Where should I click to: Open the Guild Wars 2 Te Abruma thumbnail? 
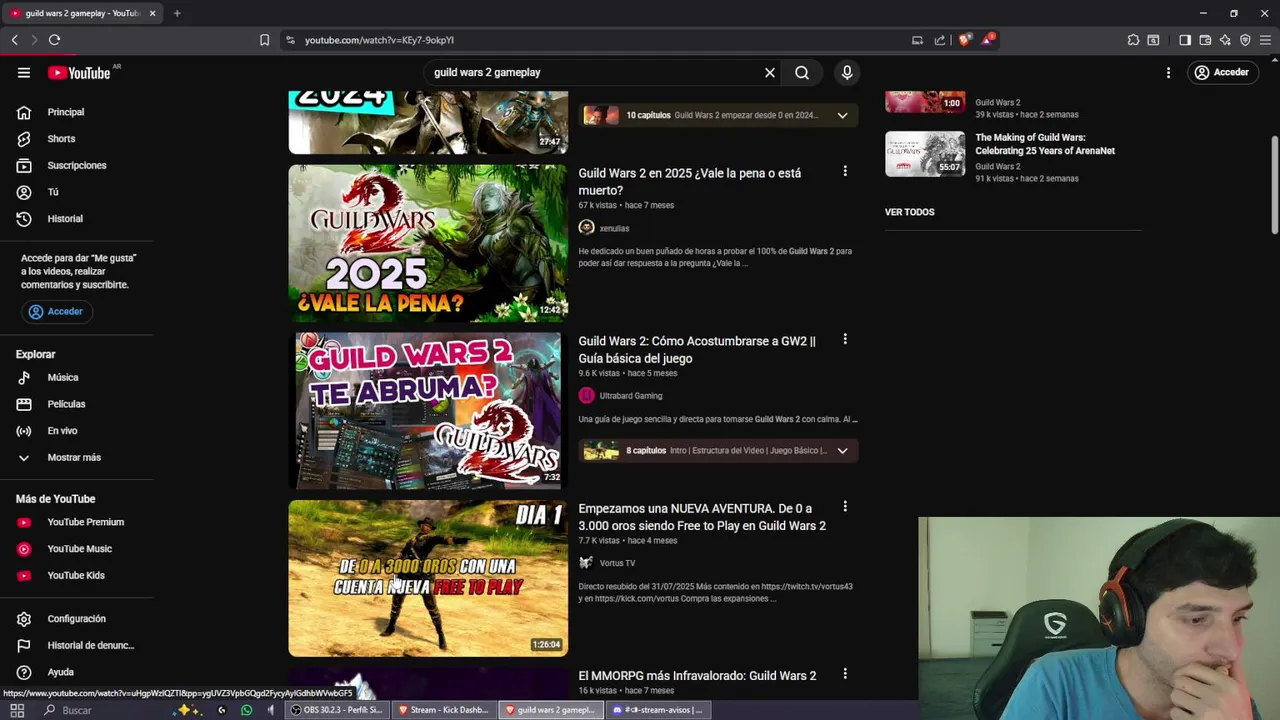[428, 411]
